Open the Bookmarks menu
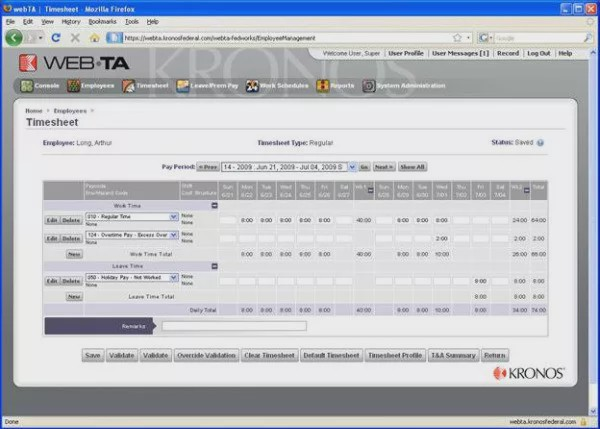This screenshot has height=429, width=600. click(x=102, y=22)
